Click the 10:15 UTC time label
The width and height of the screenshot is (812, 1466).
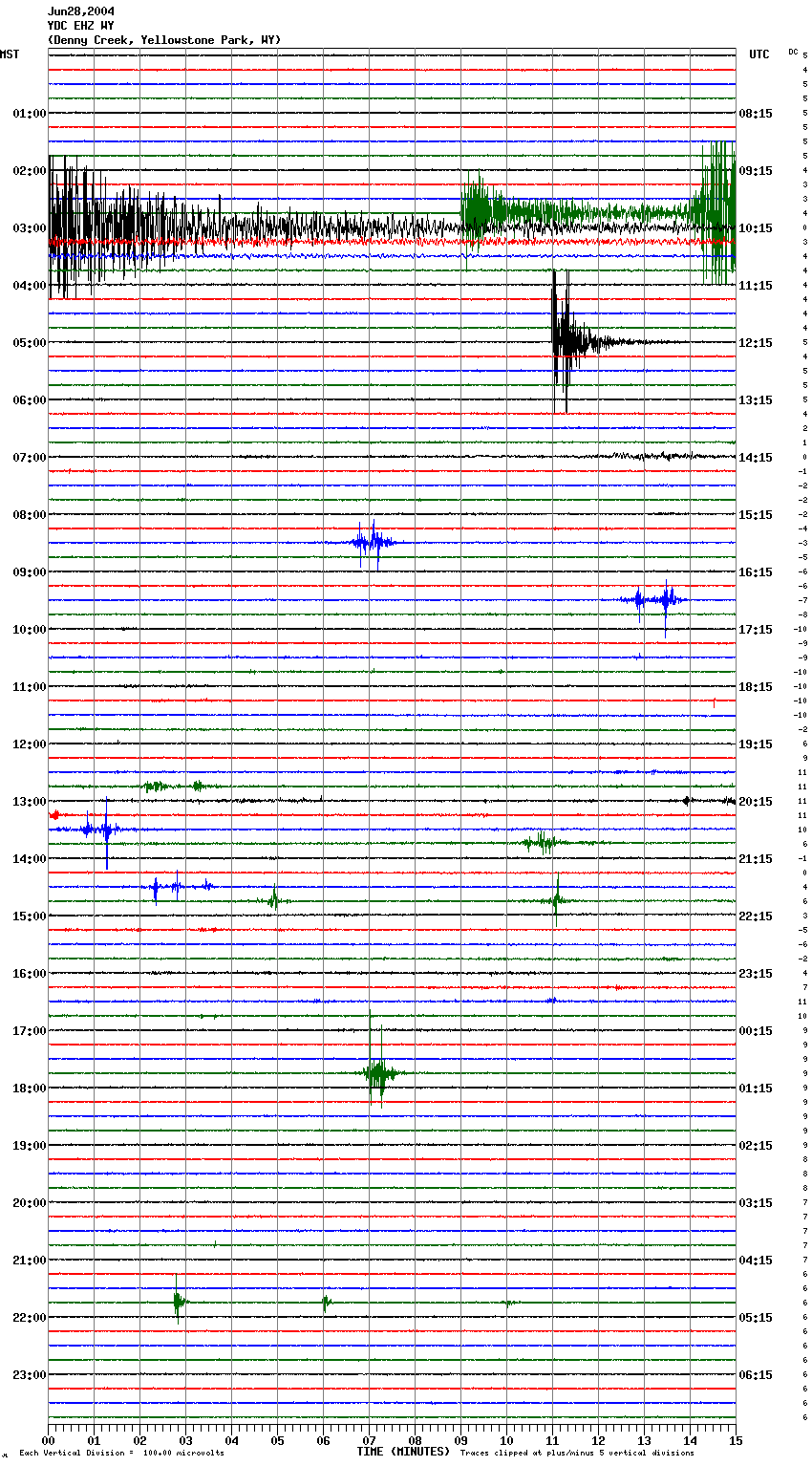(756, 228)
